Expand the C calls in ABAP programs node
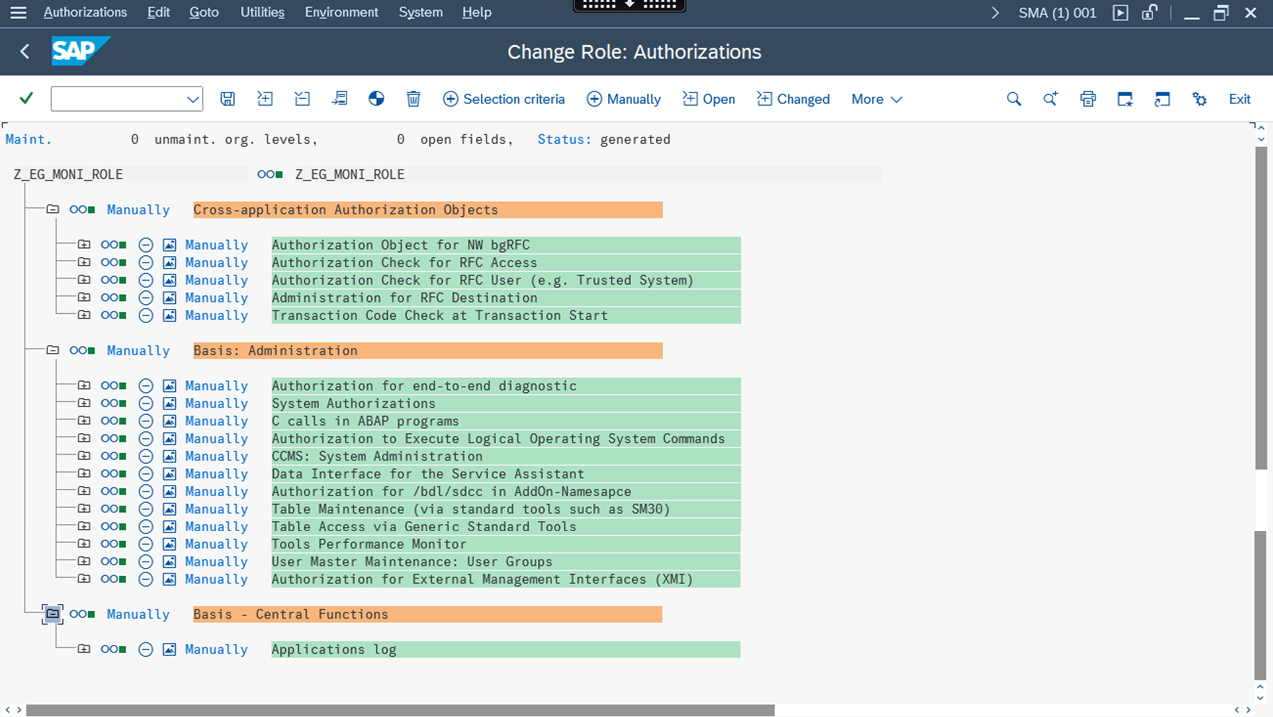Screen dimensions: 1273x717 coord(84,421)
